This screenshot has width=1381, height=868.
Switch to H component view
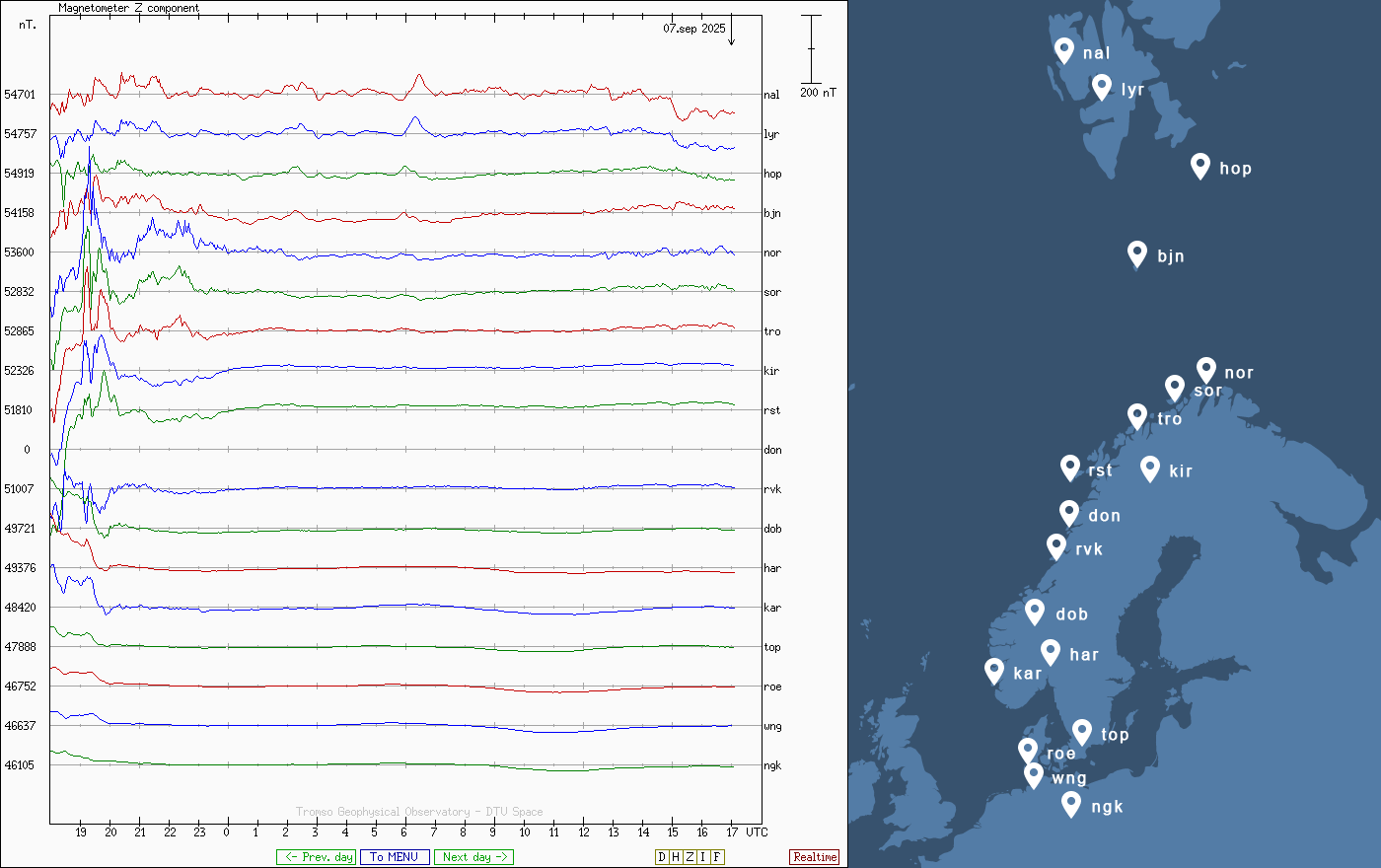coord(676,857)
